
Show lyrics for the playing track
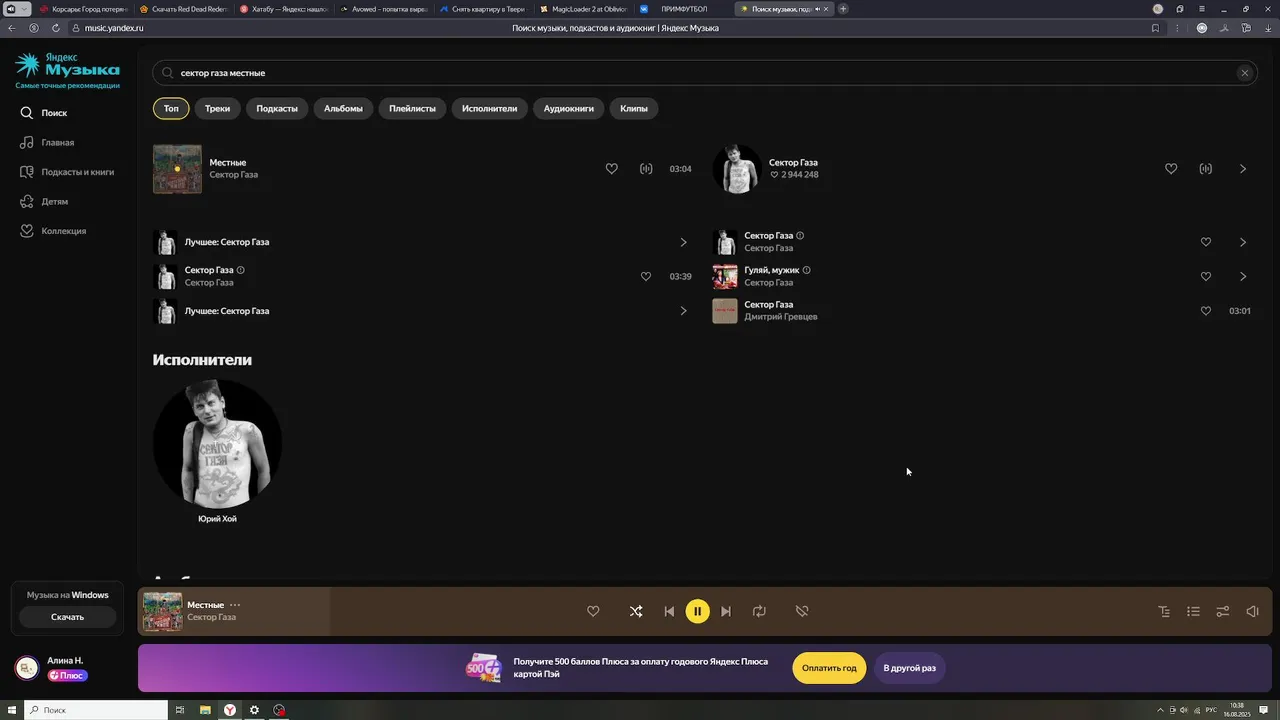coord(1164,611)
